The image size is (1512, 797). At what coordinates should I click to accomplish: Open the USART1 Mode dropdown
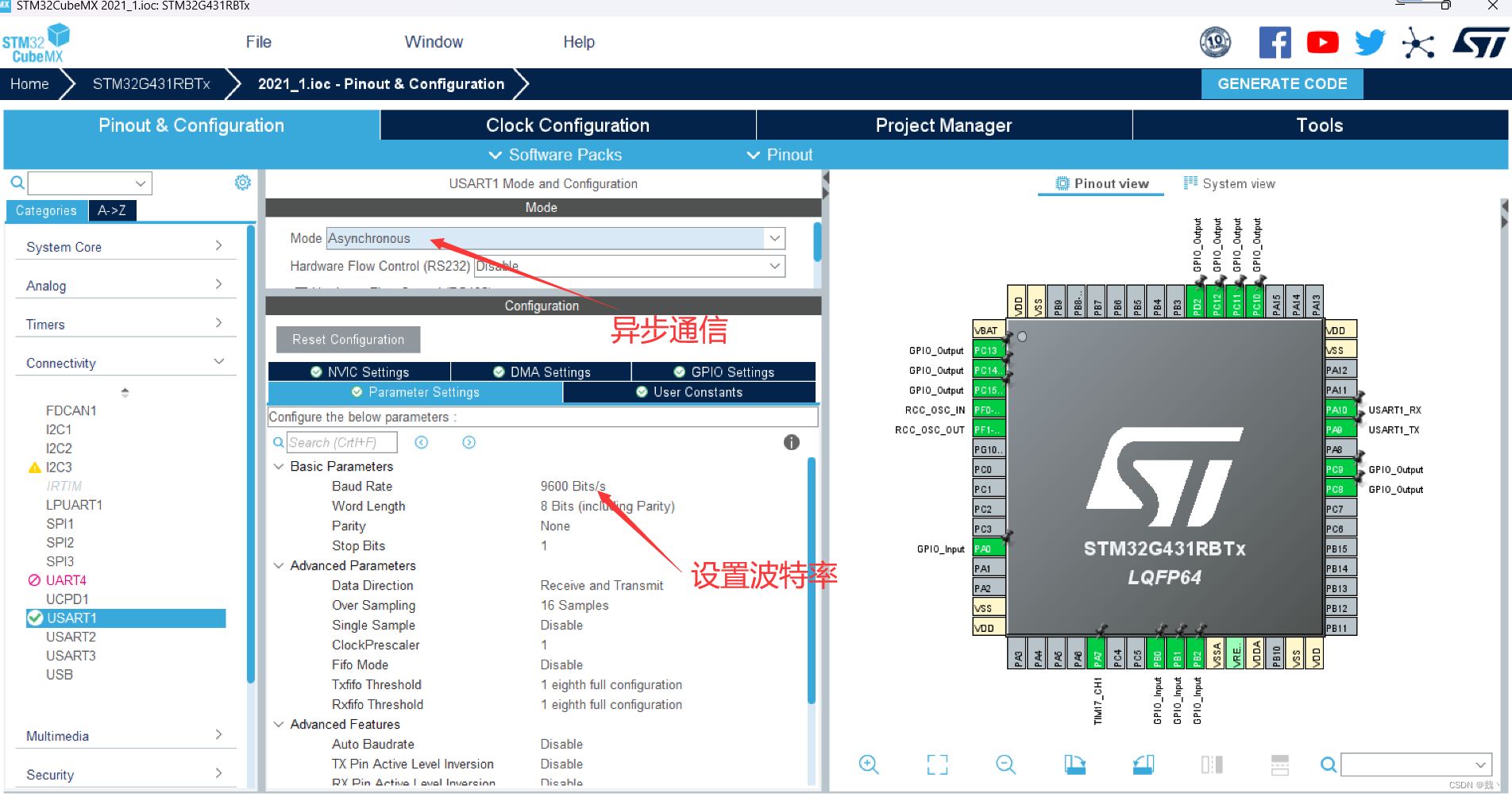(x=556, y=238)
